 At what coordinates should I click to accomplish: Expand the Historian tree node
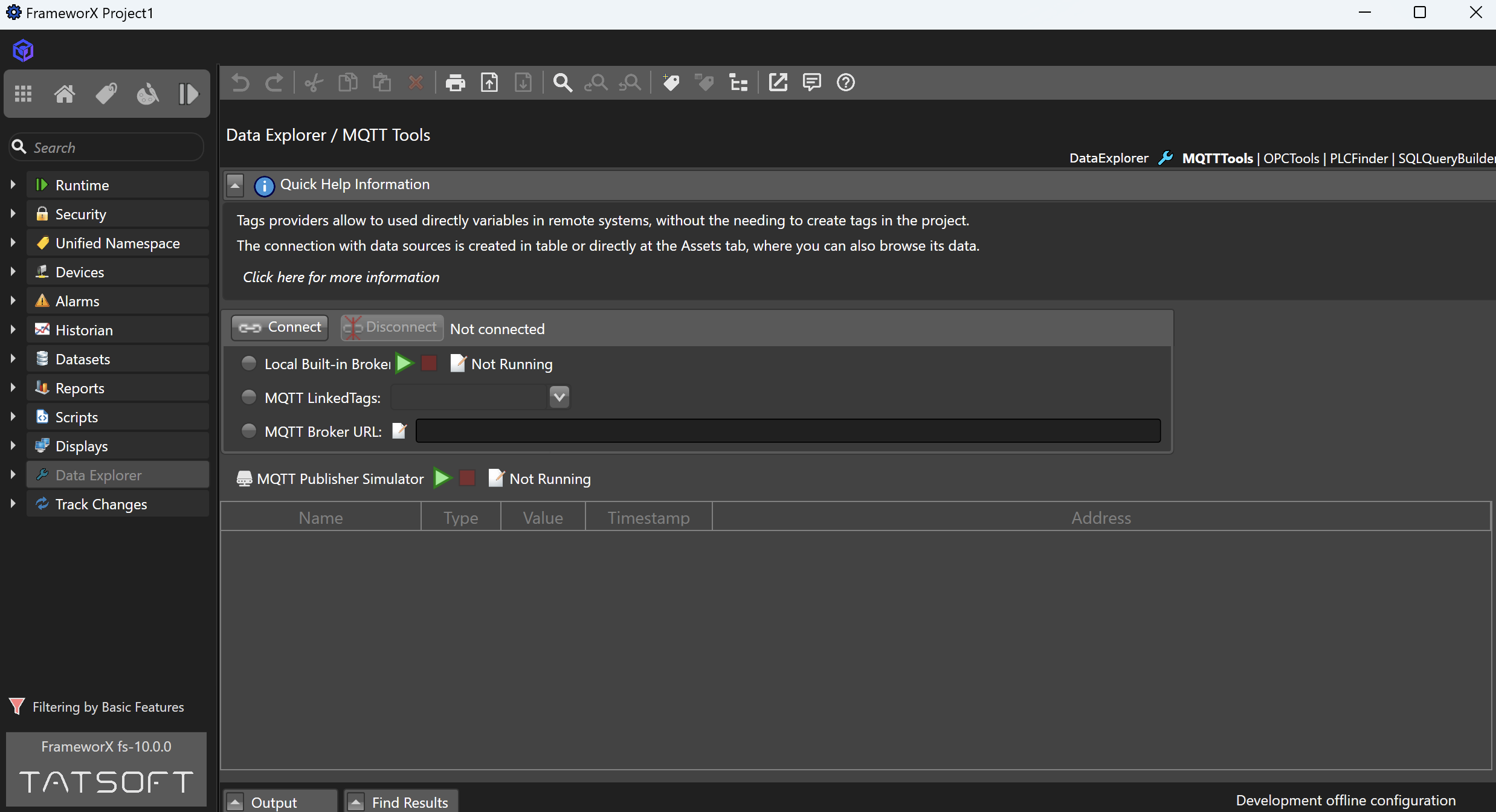pos(13,329)
